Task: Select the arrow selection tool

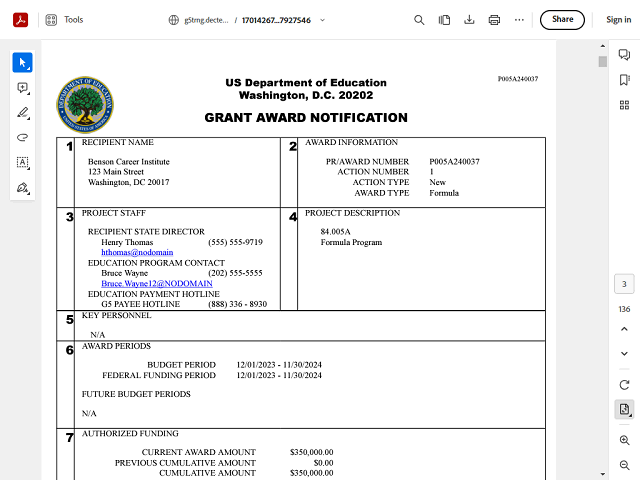Action: pyautogui.click(x=22, y=63)
